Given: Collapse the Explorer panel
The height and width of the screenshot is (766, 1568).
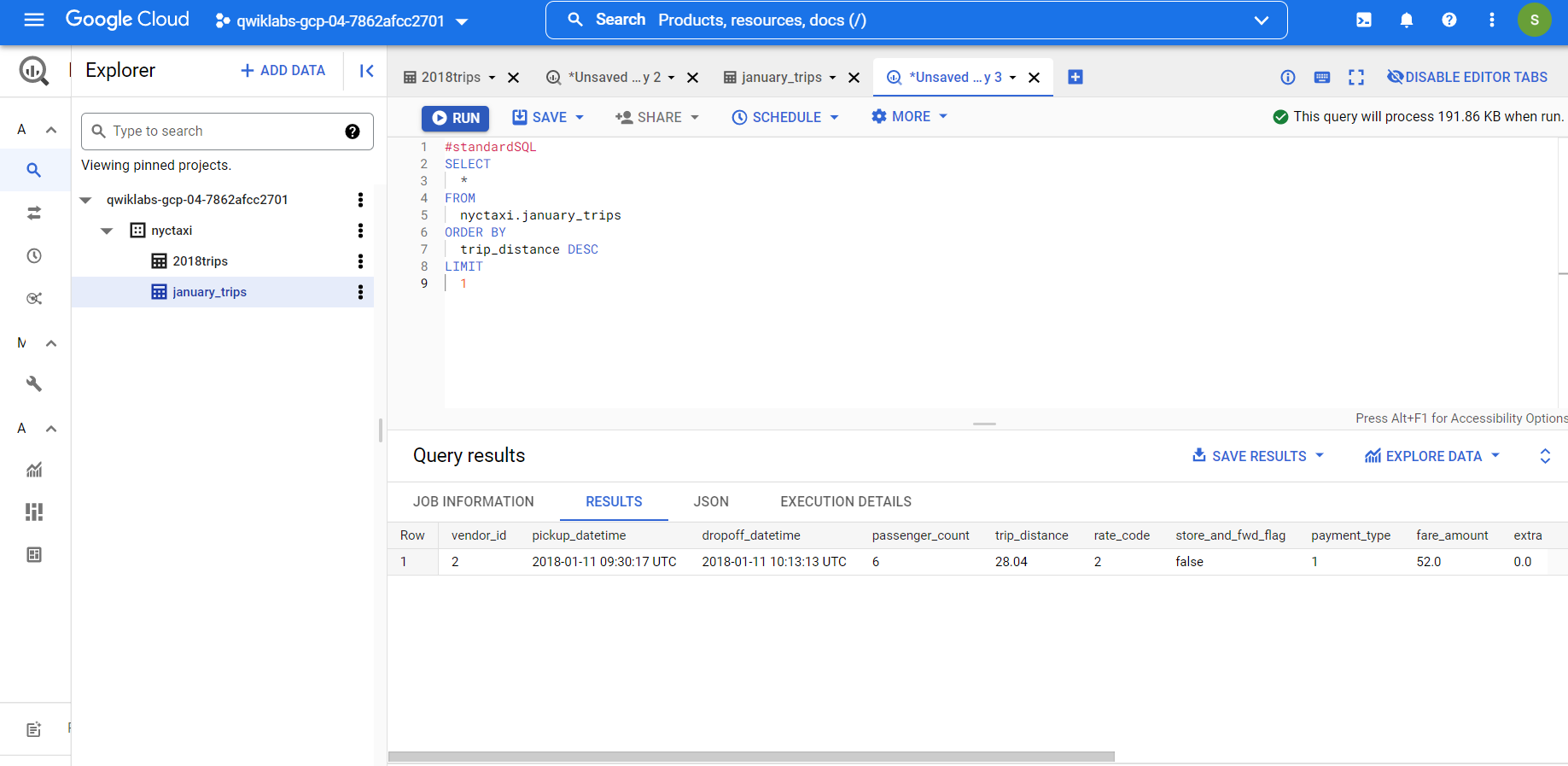Looking at the screenshot, I should point(366,71).
